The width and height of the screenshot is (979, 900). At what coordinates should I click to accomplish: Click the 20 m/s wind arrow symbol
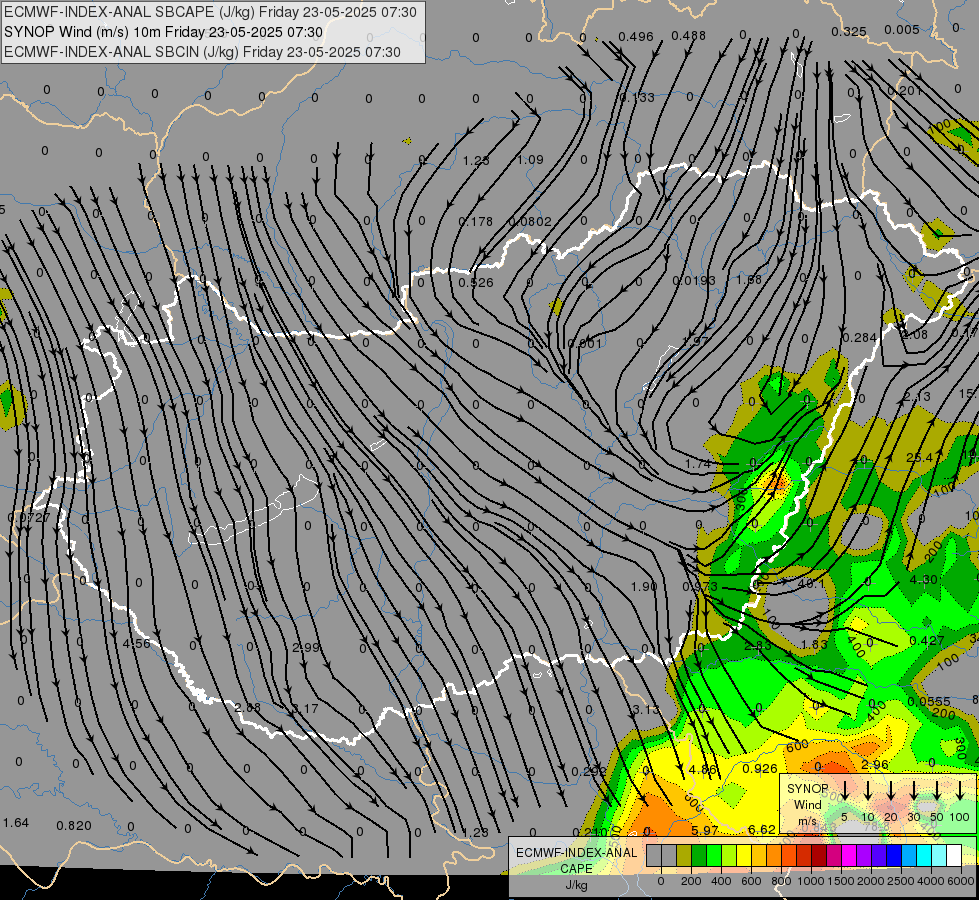891,790
